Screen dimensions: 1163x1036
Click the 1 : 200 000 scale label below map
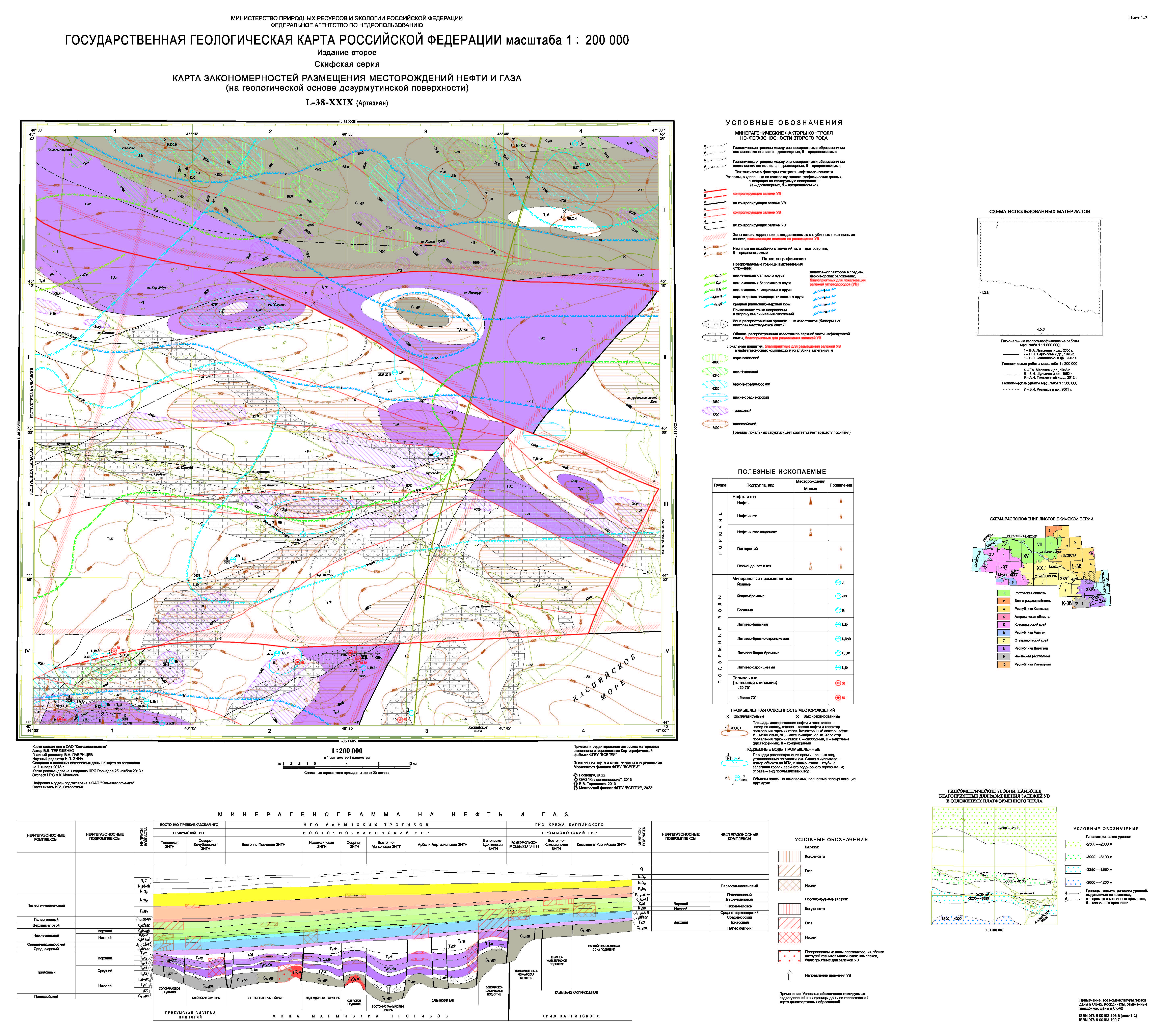(x=347, y=751)
